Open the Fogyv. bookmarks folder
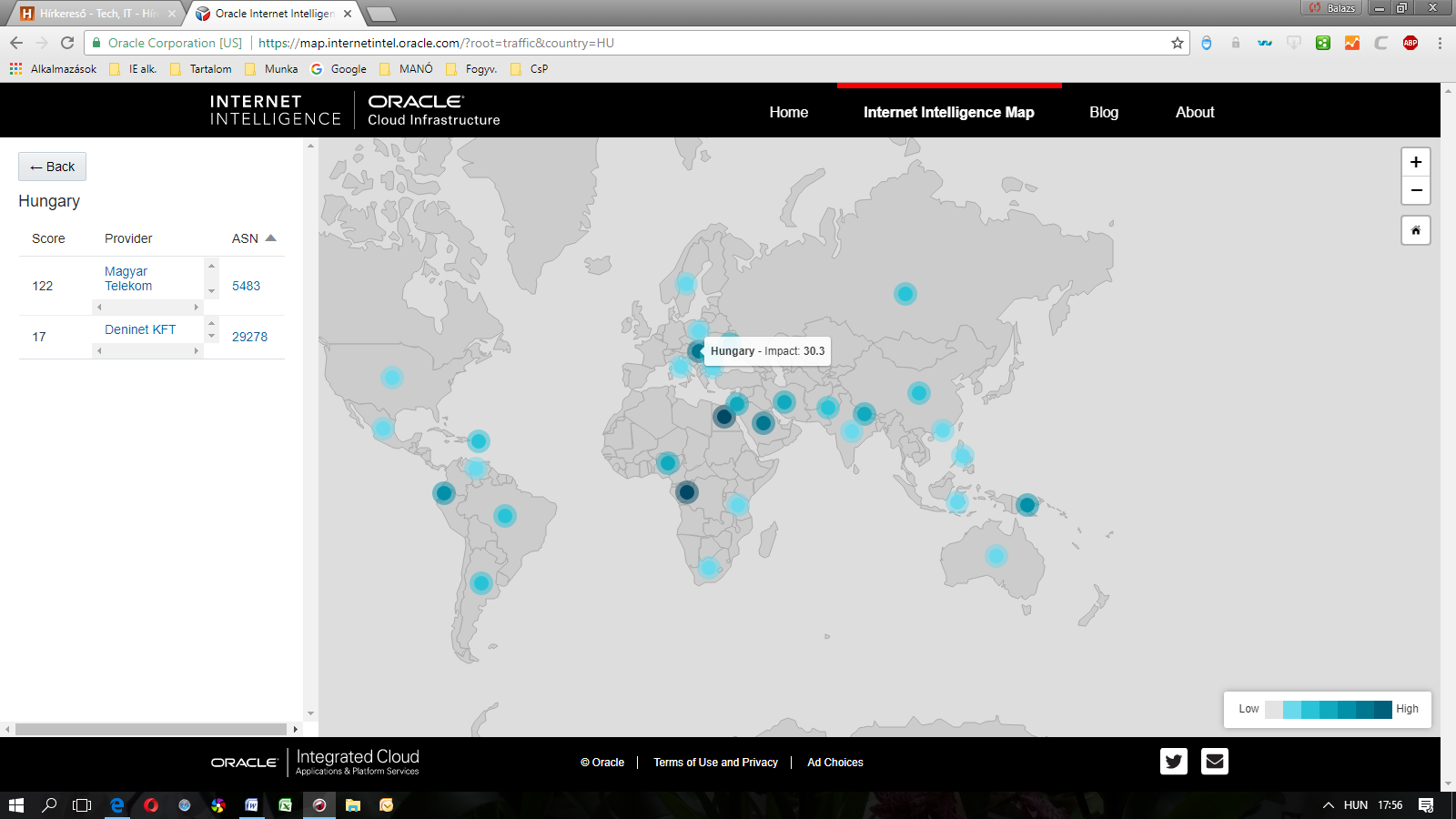Screen dimensions: 1456x819 pos(471,69)
